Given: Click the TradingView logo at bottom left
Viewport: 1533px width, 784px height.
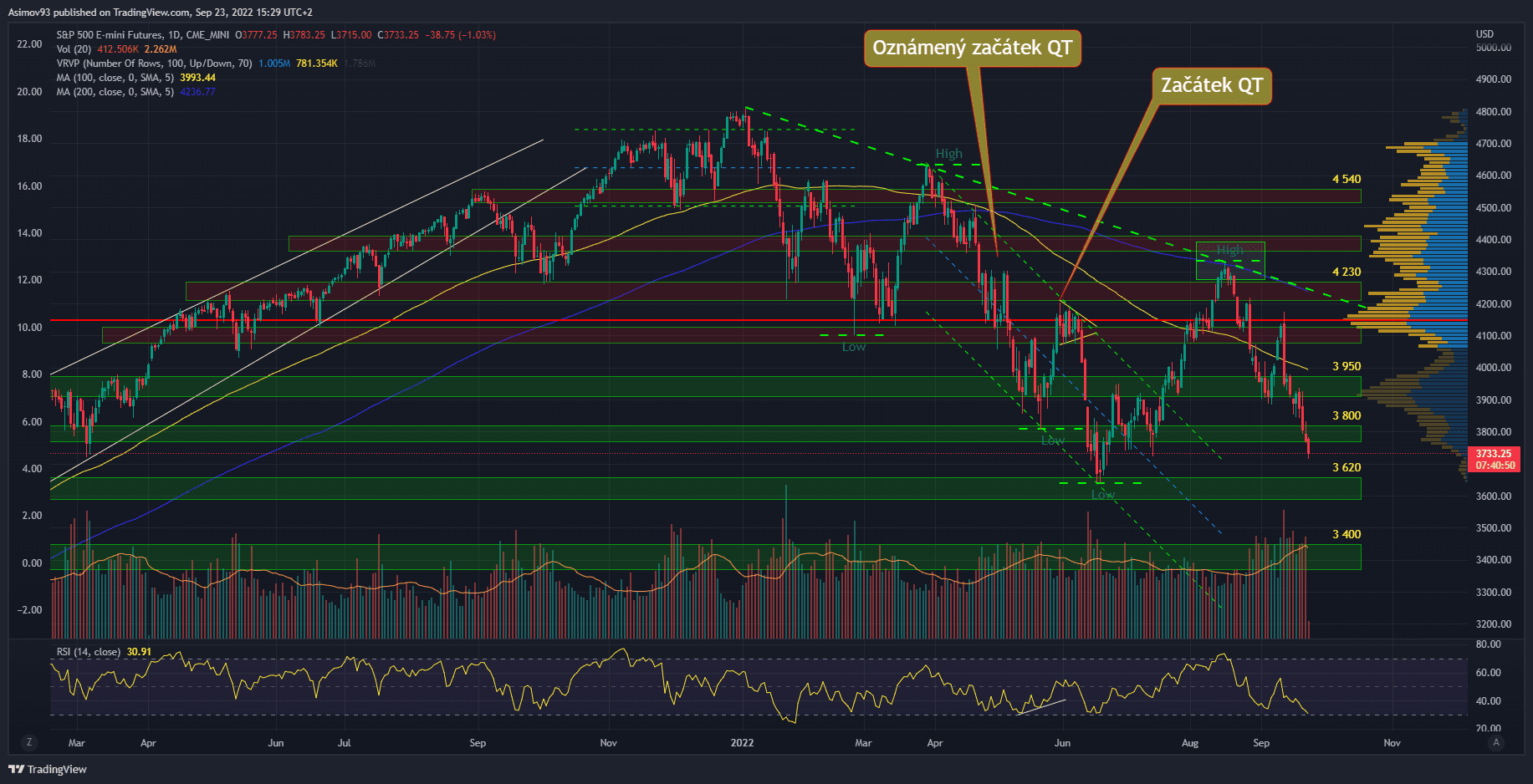Looking at the screenshot, I should (x=48, y=769).
